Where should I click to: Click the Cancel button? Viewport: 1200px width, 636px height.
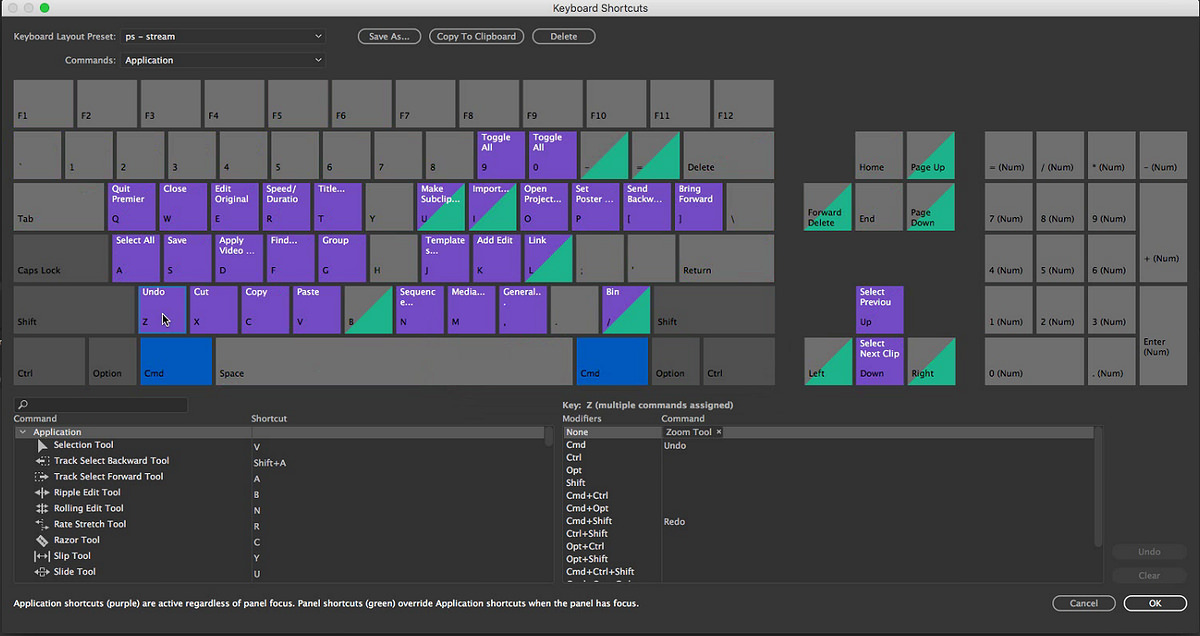pyautogui.click(x=1084, y=603)
